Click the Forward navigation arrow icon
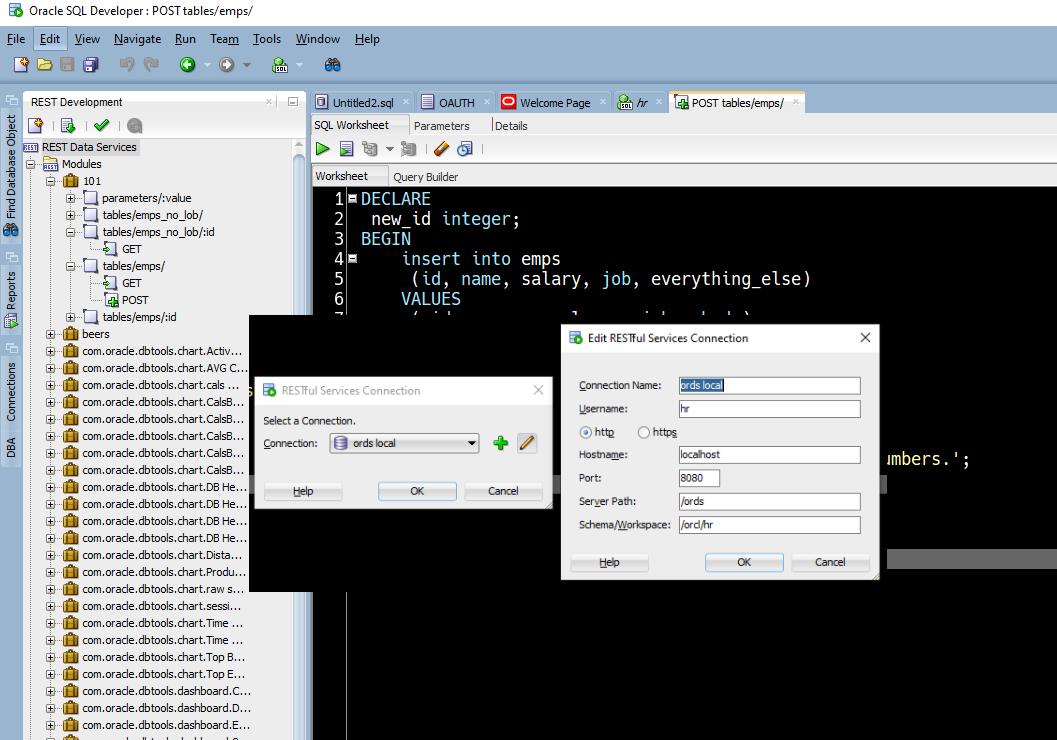 [x=226, y=65]
